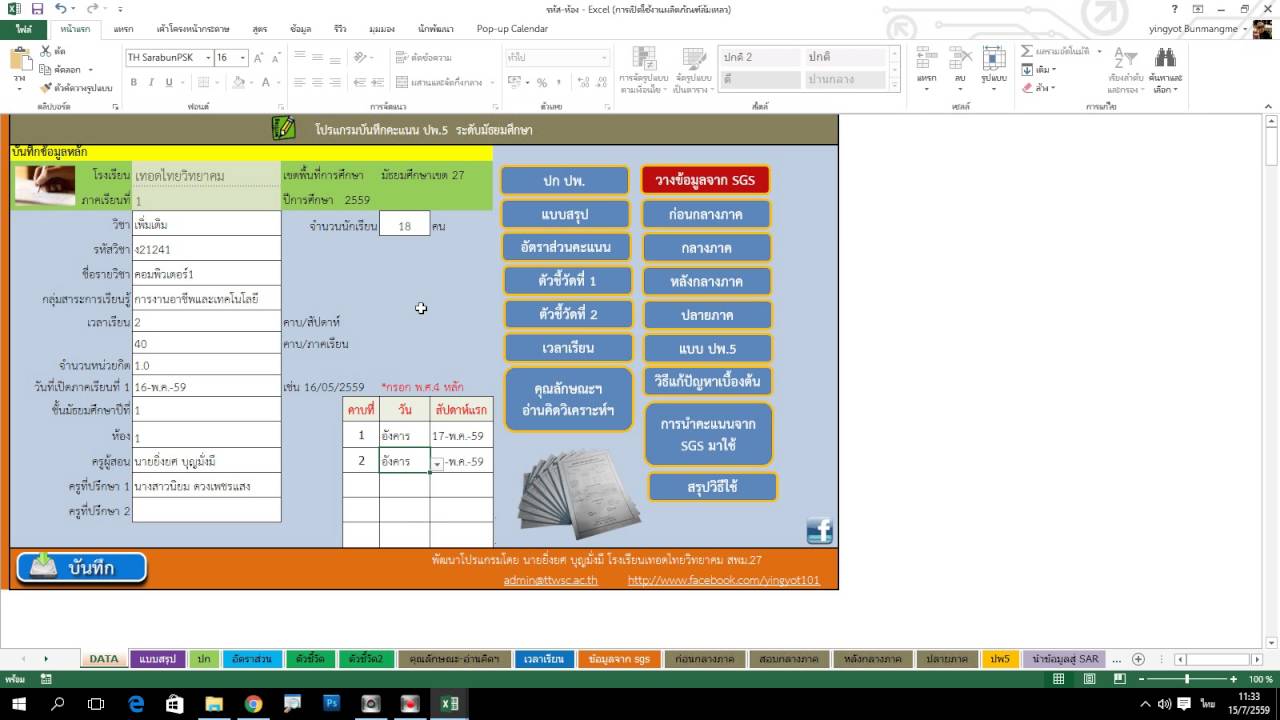Switch to the เวลาเรียน sheet tab

click(x=545, y=659)
